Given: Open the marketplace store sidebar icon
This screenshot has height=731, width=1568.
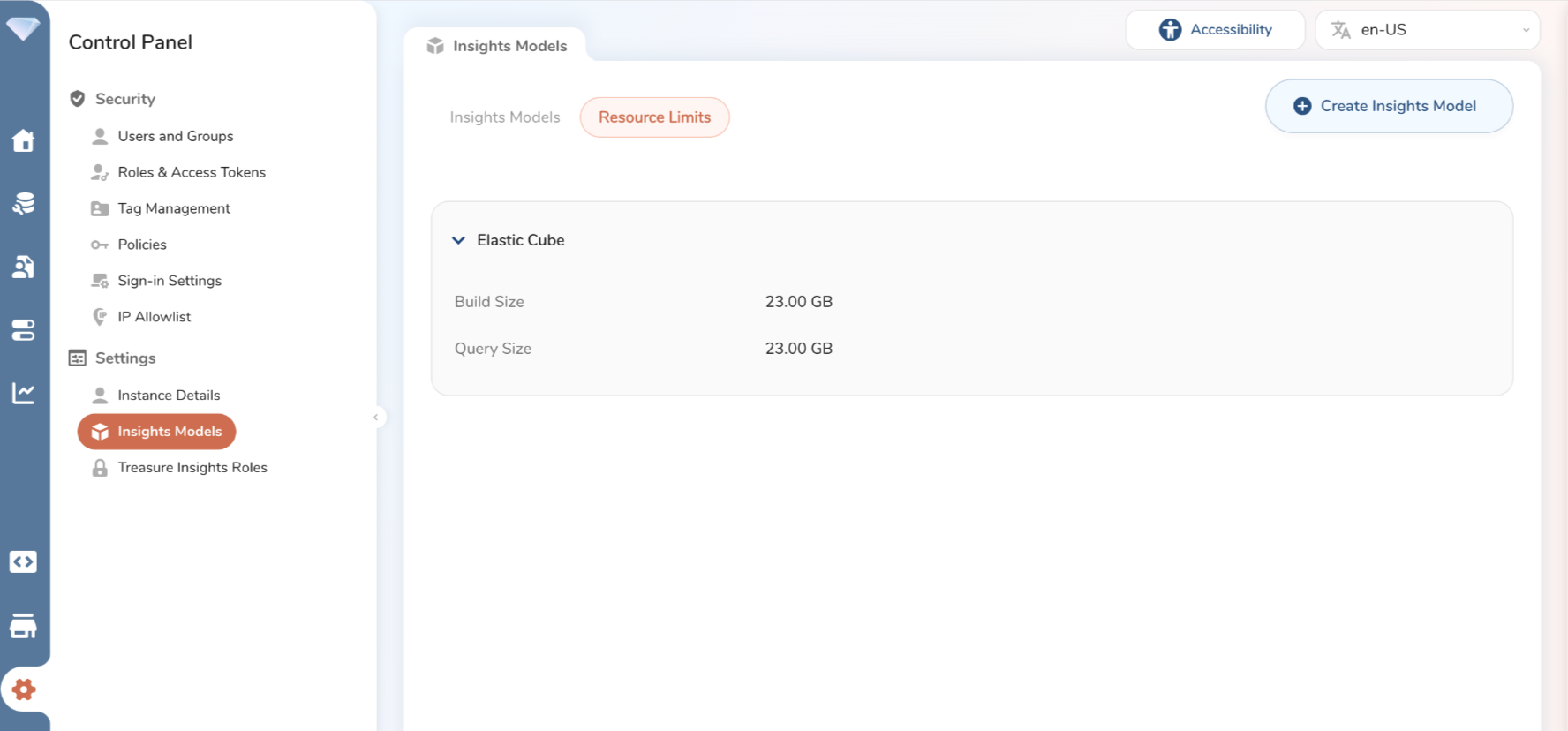Looking at the screenshot, I should click(x=24, y=626).
